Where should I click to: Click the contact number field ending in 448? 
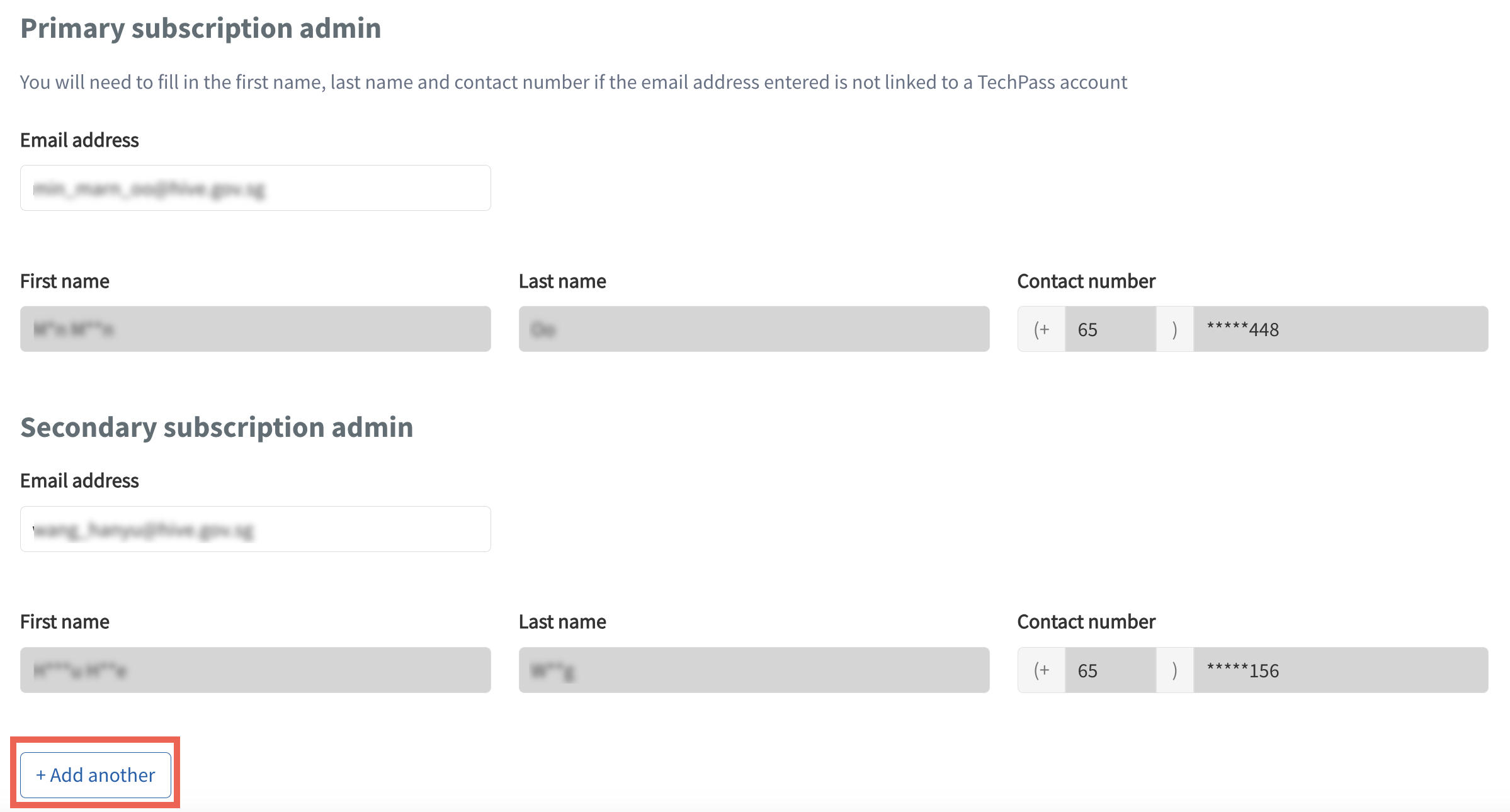point(1340,329)
